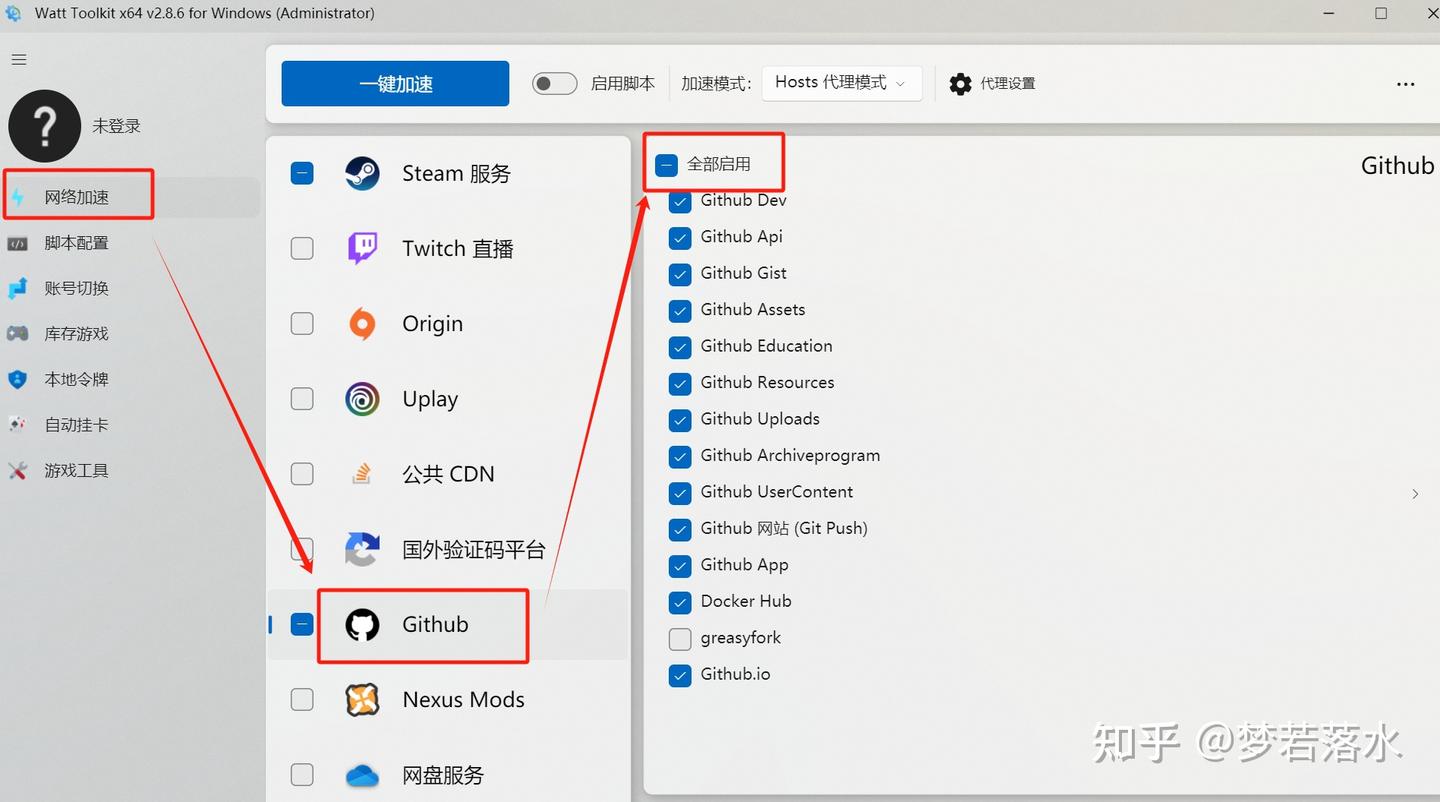The height and width of the screenshot is (802, 1440).
Task: Click the 游戏工具 tools icon
Action: 17,470
